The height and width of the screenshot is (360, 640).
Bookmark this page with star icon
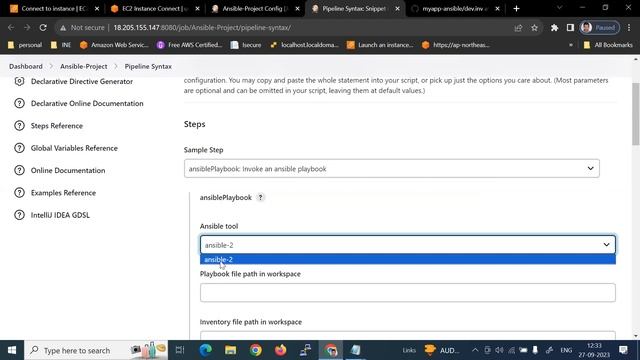point(534,28)
